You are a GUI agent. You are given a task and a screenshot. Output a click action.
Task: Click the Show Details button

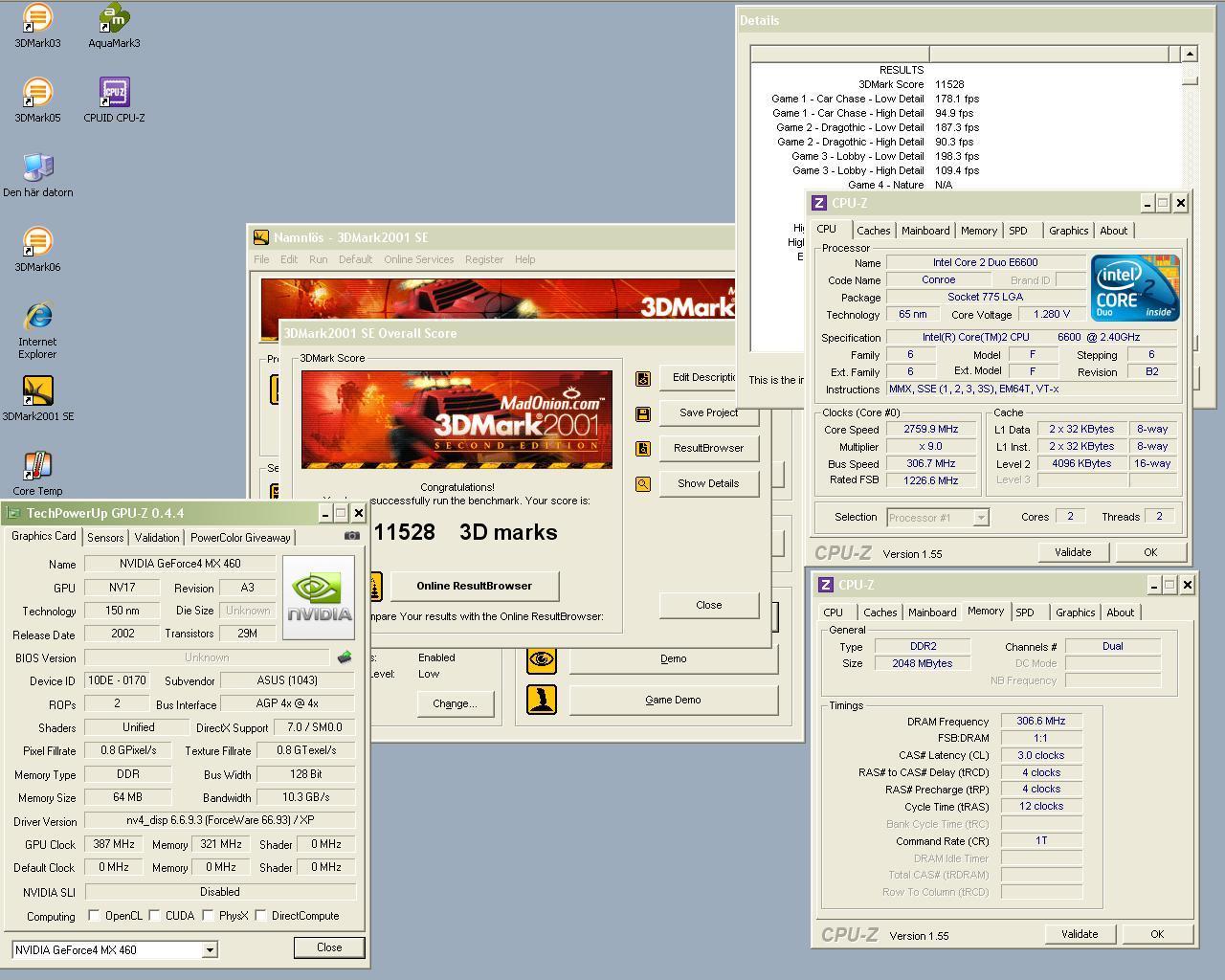pos(709,483)
